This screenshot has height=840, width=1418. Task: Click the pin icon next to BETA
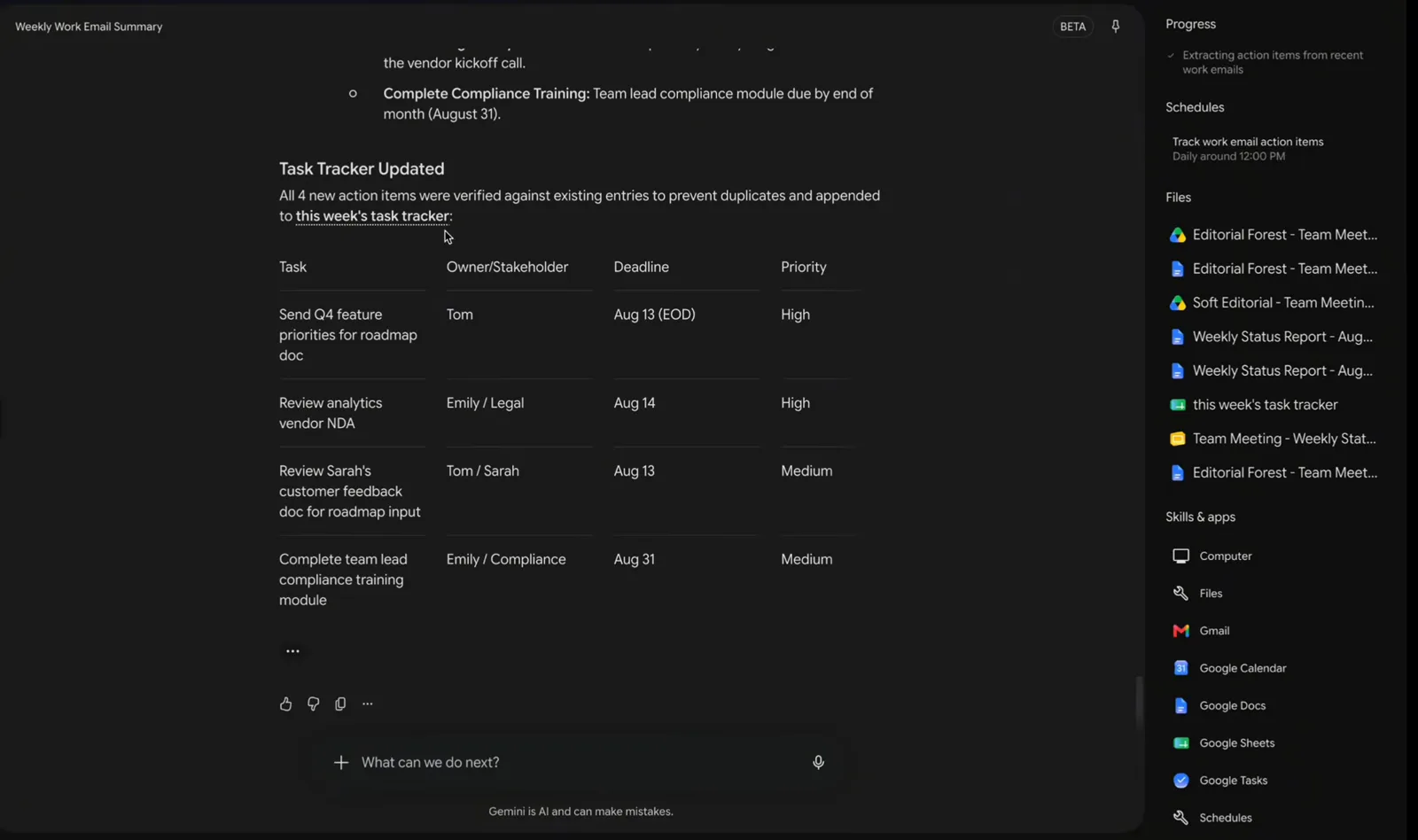[1116, 27]
